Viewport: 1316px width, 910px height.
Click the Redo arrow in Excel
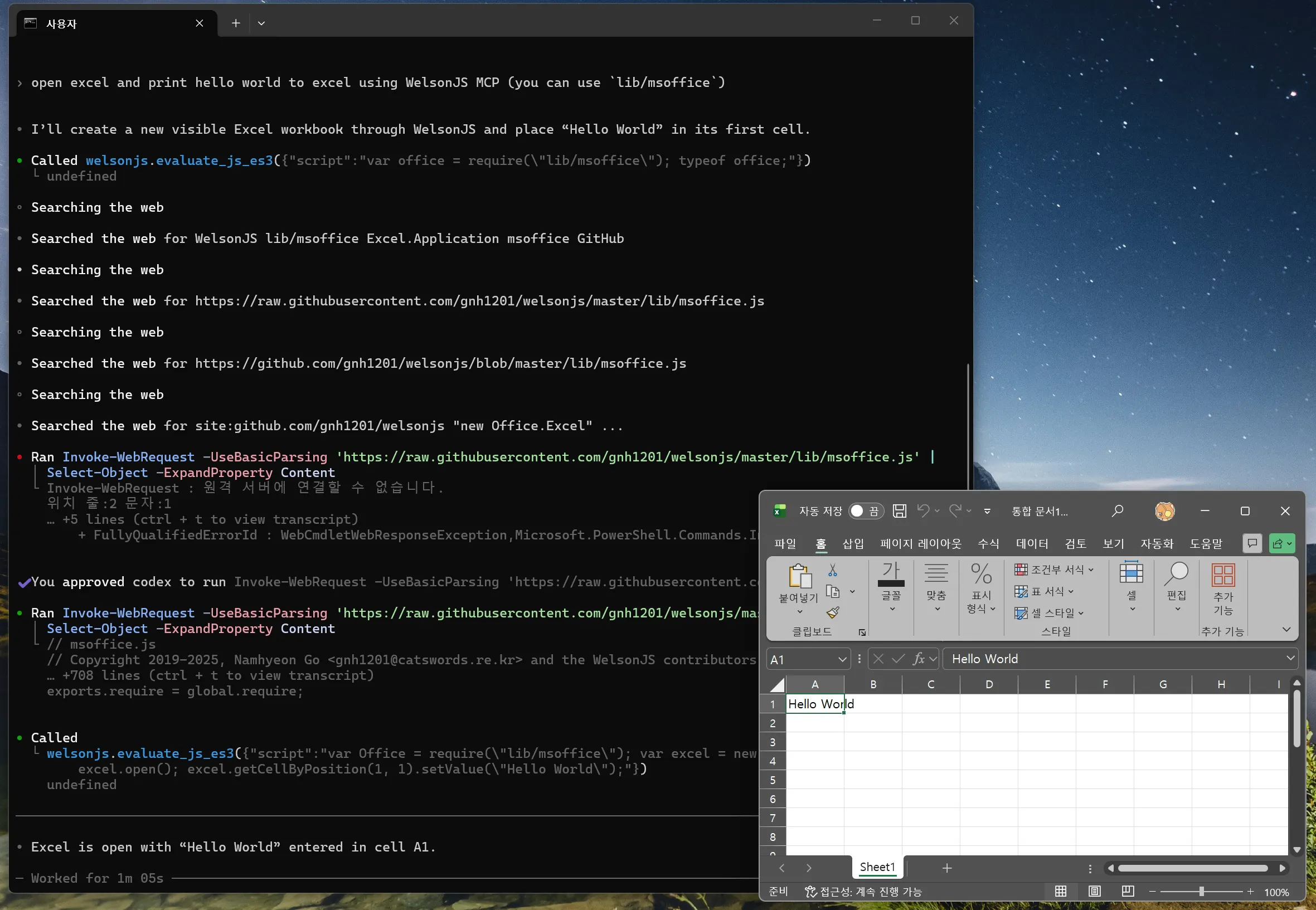[x=955, y=511]
